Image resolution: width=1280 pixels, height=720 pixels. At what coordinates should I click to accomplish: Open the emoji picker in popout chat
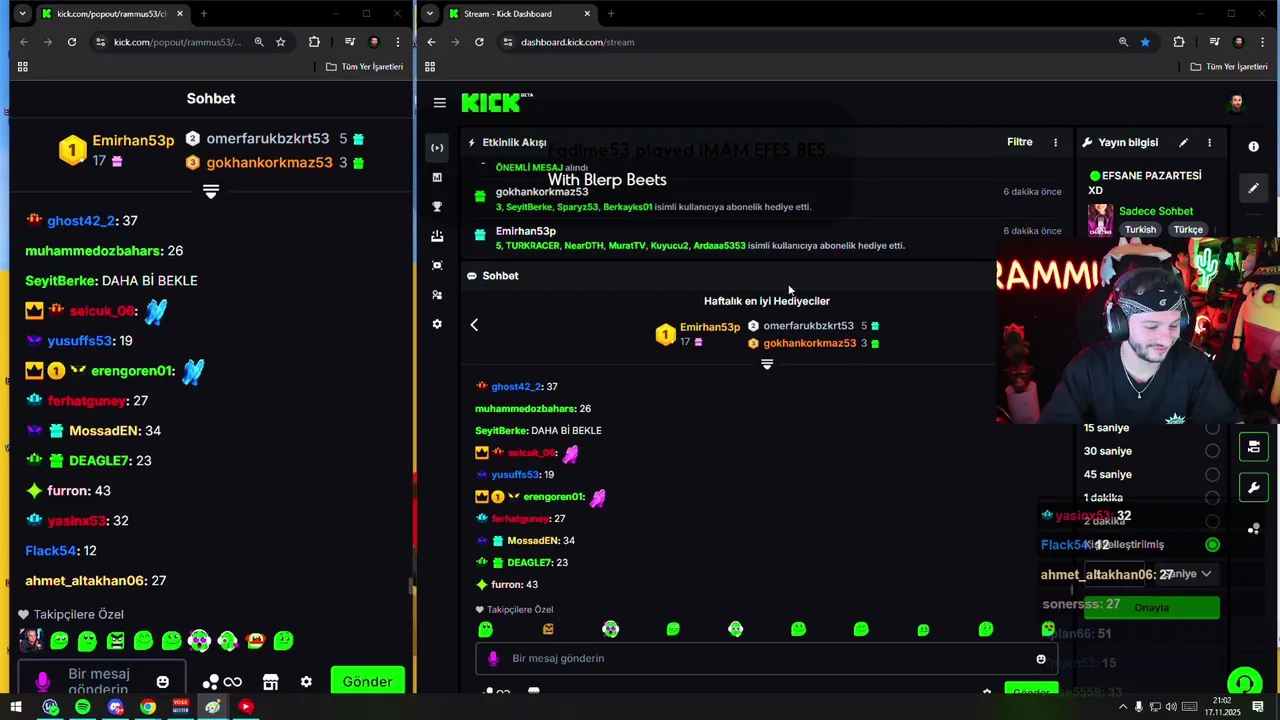[163, 682]
